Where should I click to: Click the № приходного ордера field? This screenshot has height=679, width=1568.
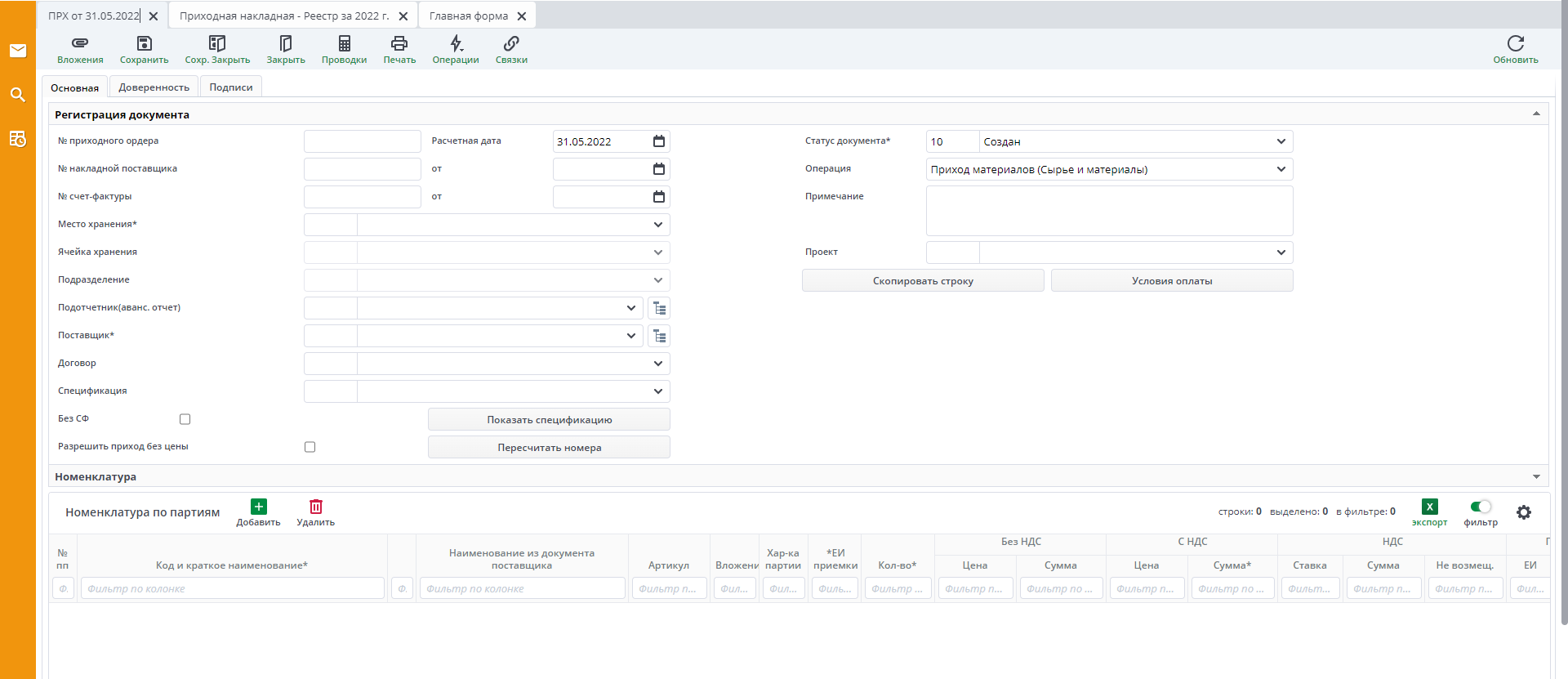click(x=362, y=141)
